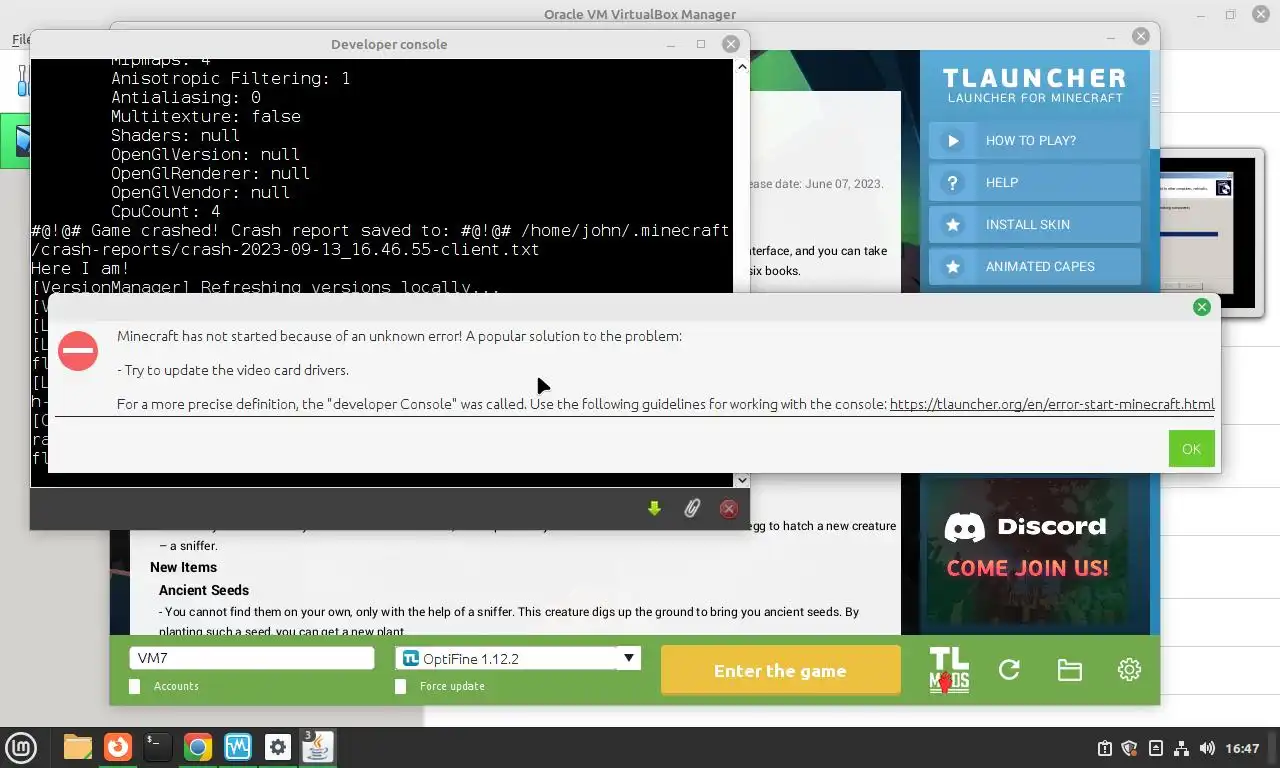
Task: Open the Terminal from the taskbar
Action: click(x=157, y=747)
